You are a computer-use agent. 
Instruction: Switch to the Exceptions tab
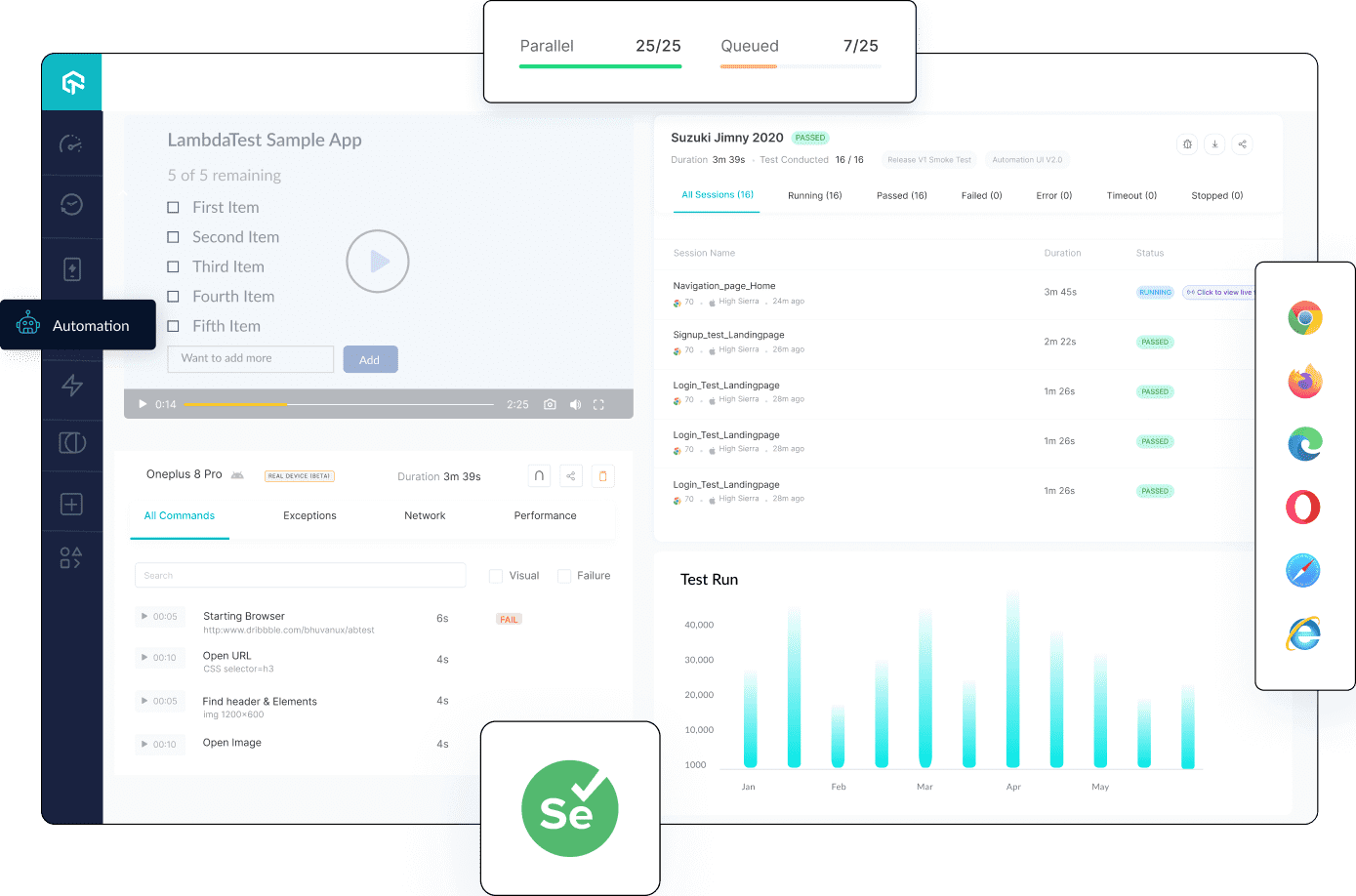tap(309, 515)
